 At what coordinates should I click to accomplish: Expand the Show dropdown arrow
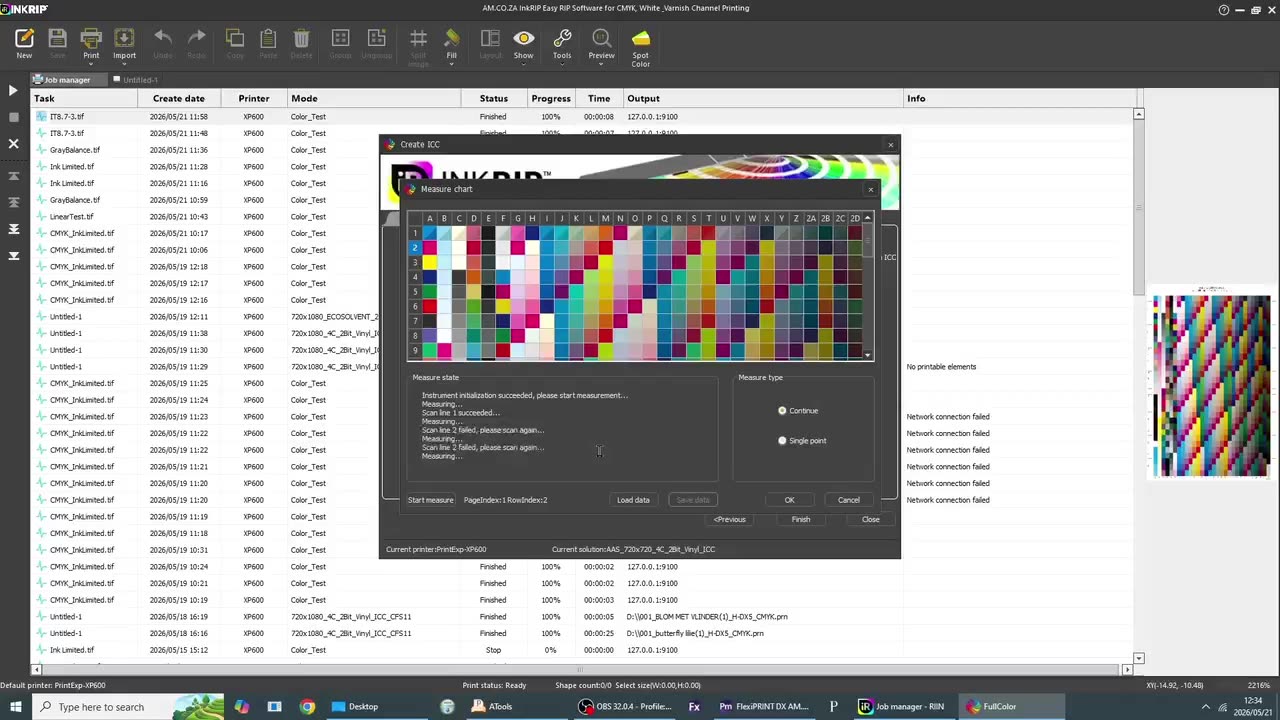click(523, 65)
